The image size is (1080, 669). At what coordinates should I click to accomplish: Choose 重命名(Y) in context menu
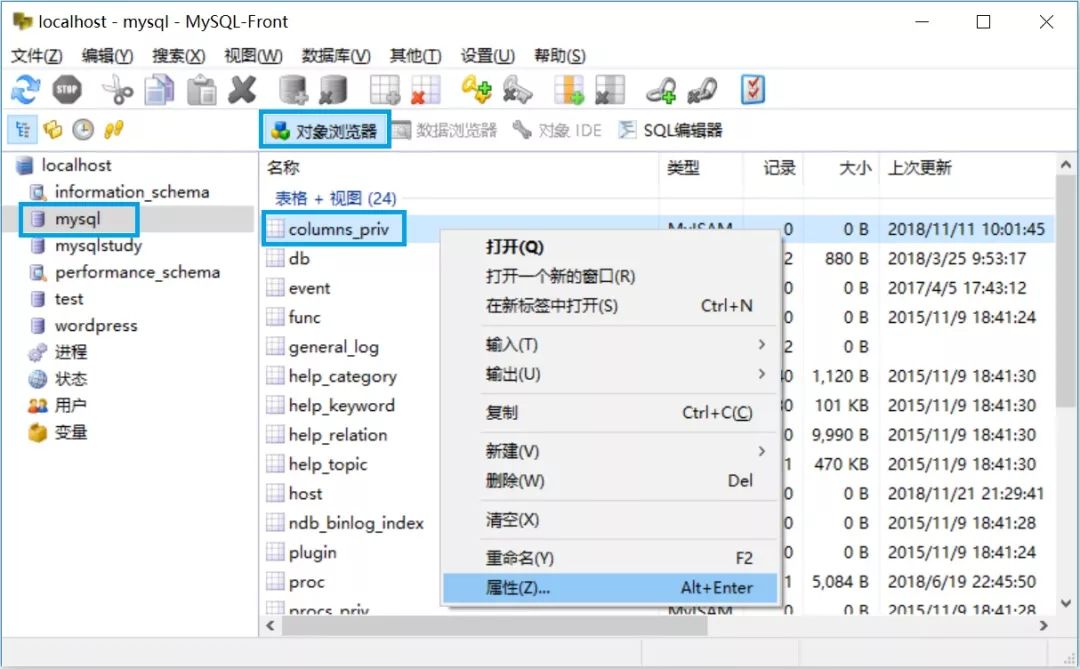[610, 558]
